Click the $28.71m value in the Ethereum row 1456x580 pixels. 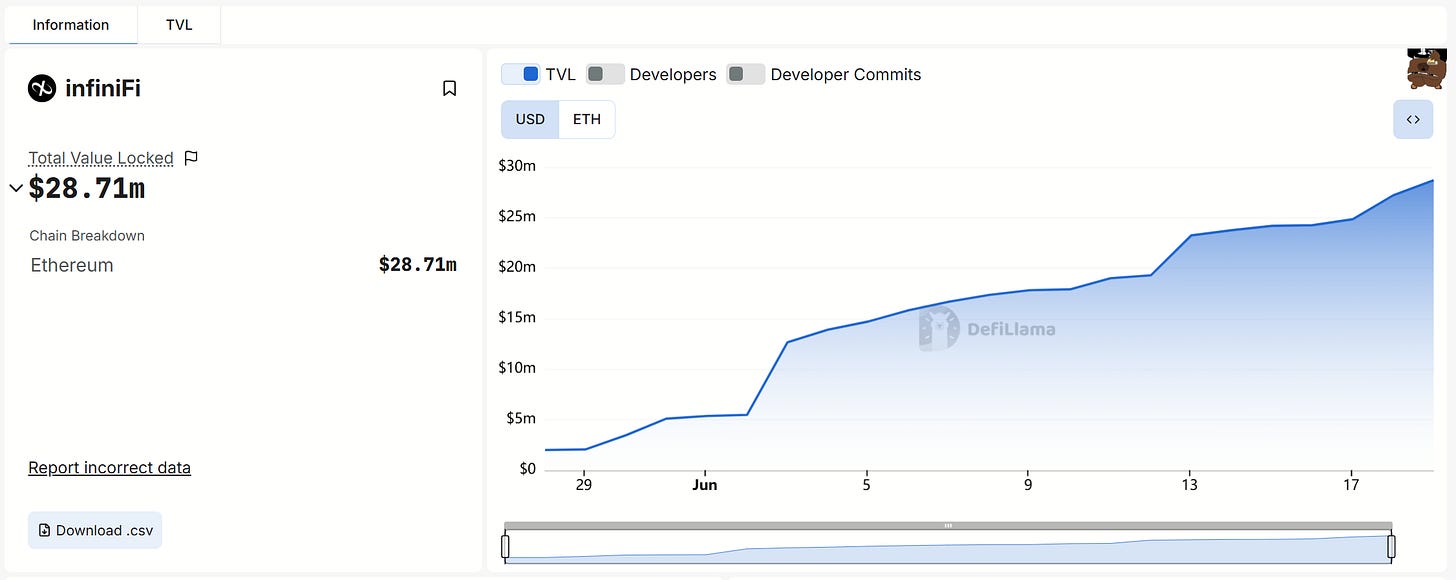tap(418, 265)
